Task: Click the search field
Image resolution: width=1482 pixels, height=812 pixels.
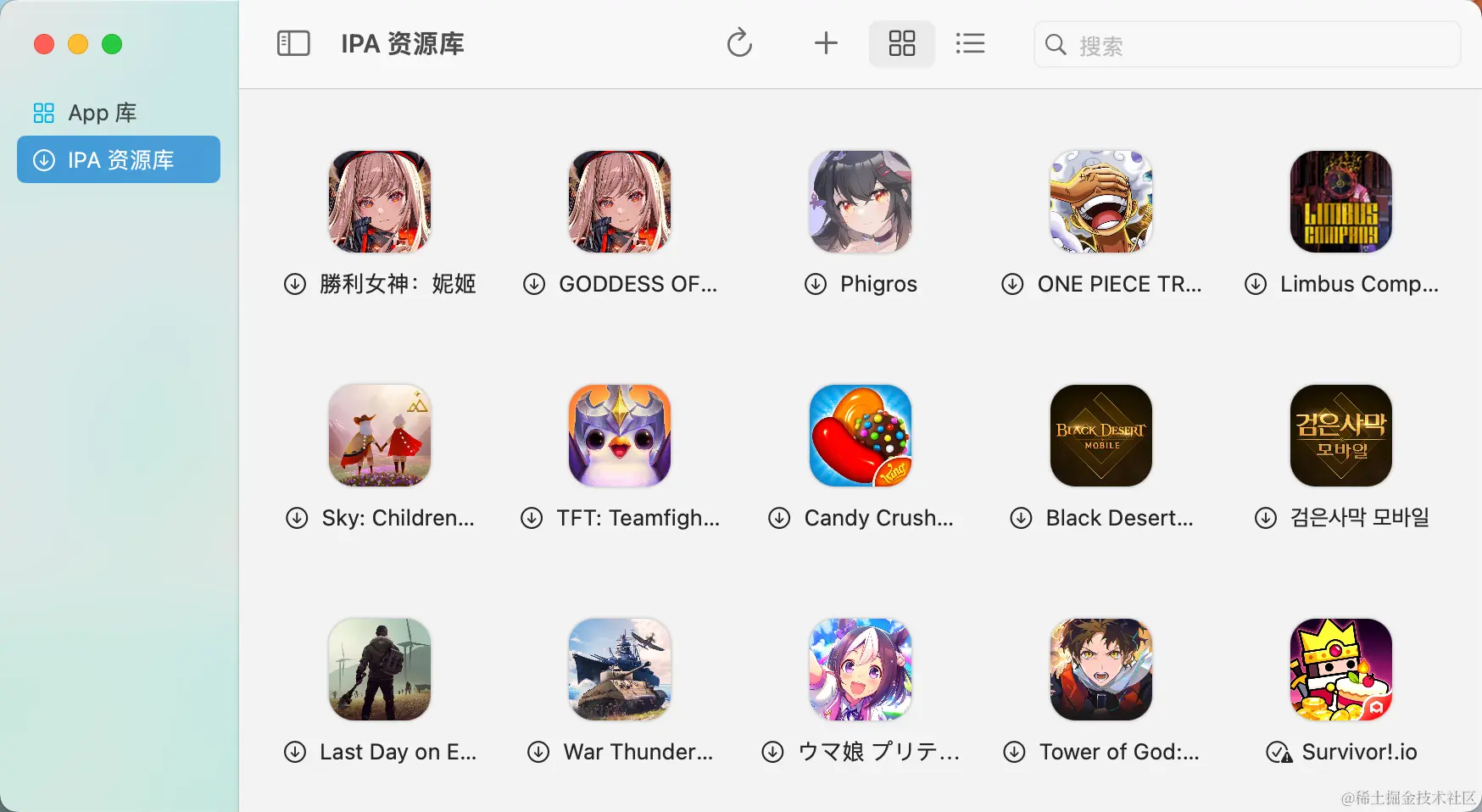Action: [1246, 44]
